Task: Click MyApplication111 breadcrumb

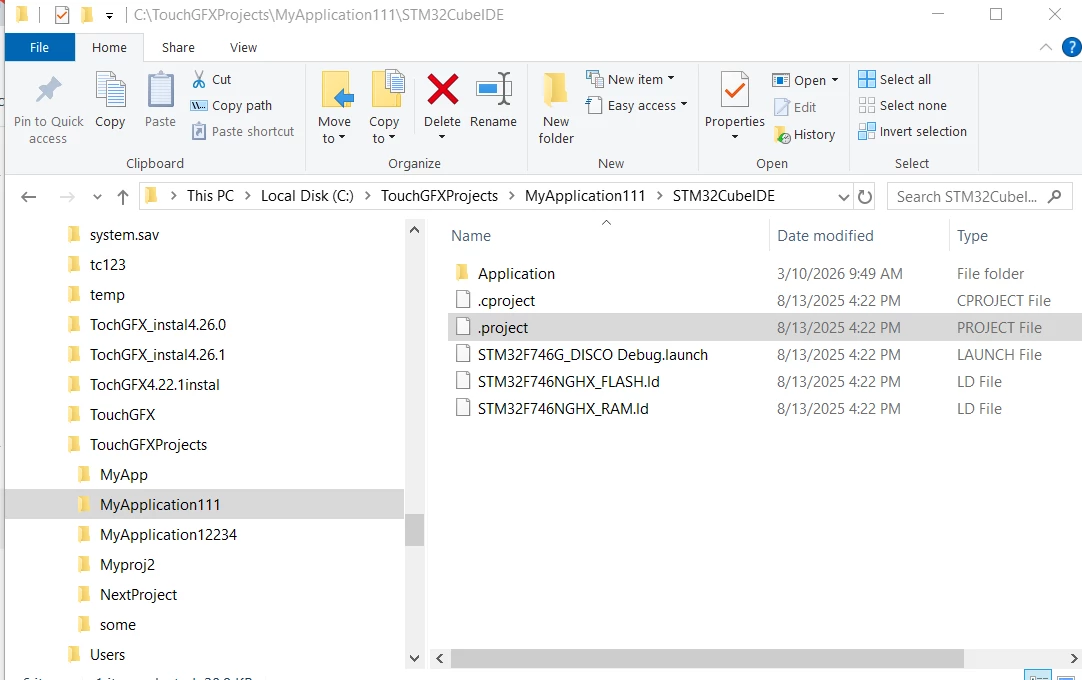Action: pos(584,196)
